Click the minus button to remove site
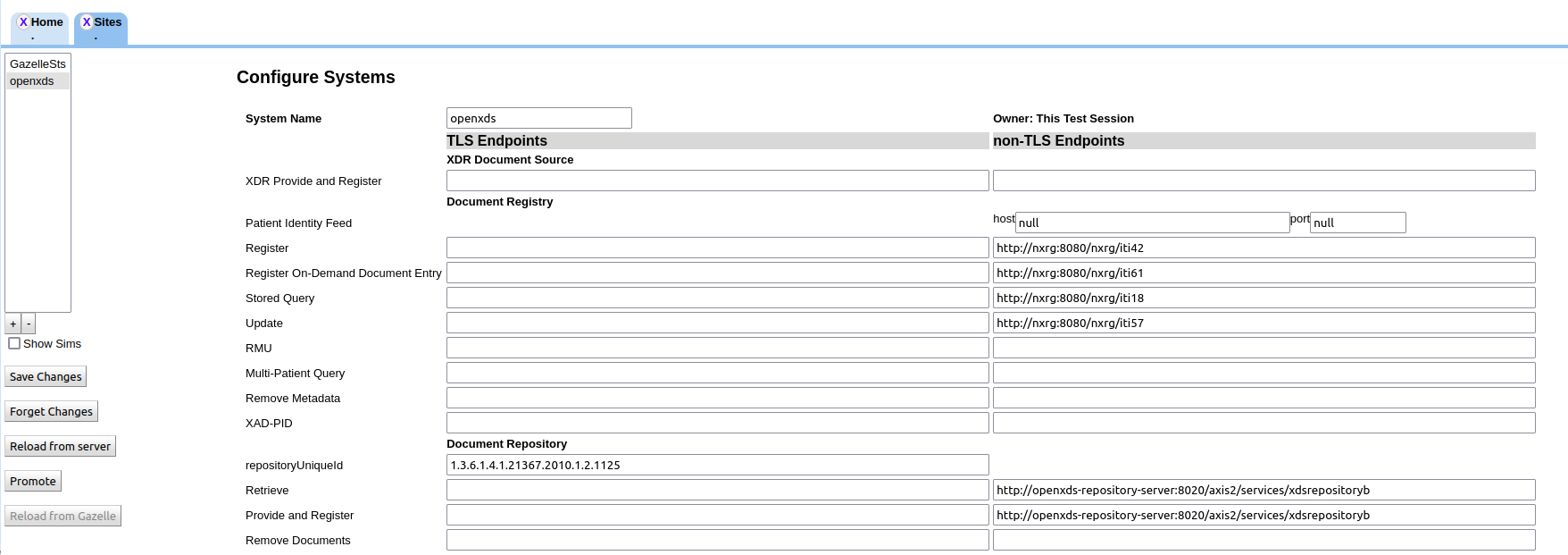 coord(29,324)
